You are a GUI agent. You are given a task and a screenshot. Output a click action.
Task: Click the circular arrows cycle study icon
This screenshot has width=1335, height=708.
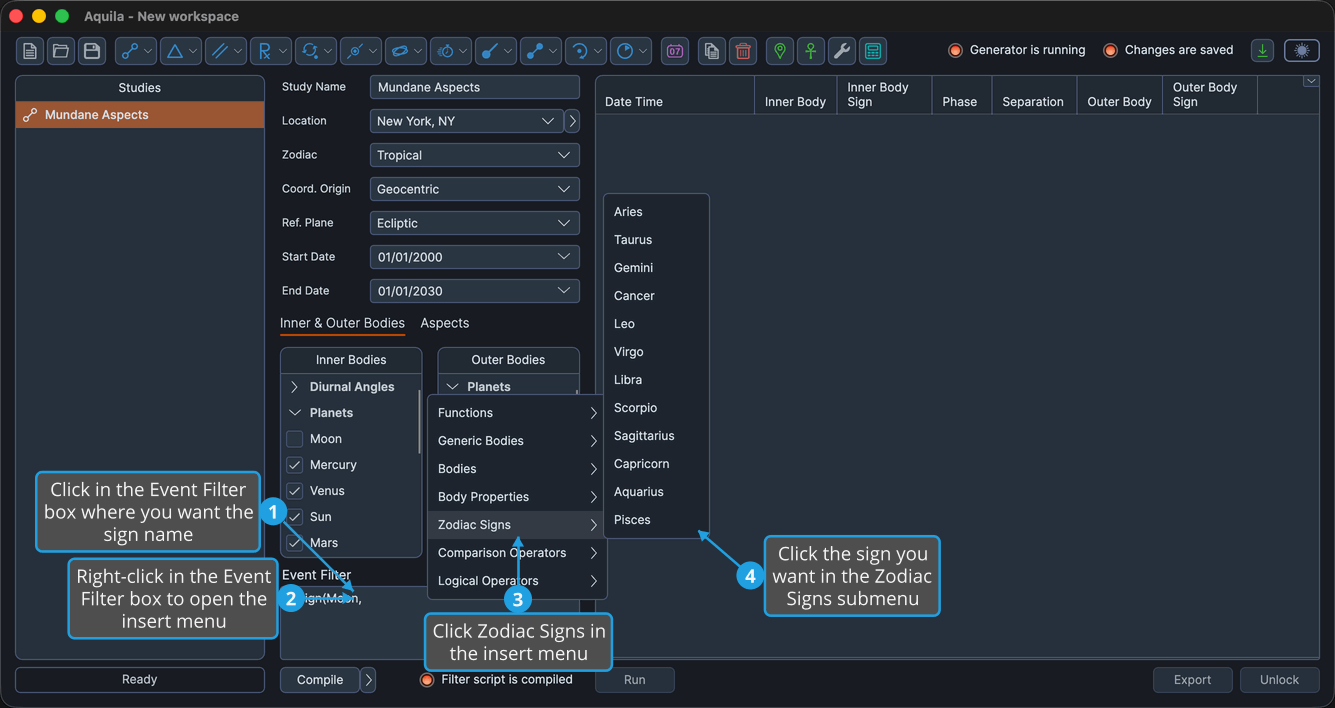pyautogui.click(x=309, y=51)
